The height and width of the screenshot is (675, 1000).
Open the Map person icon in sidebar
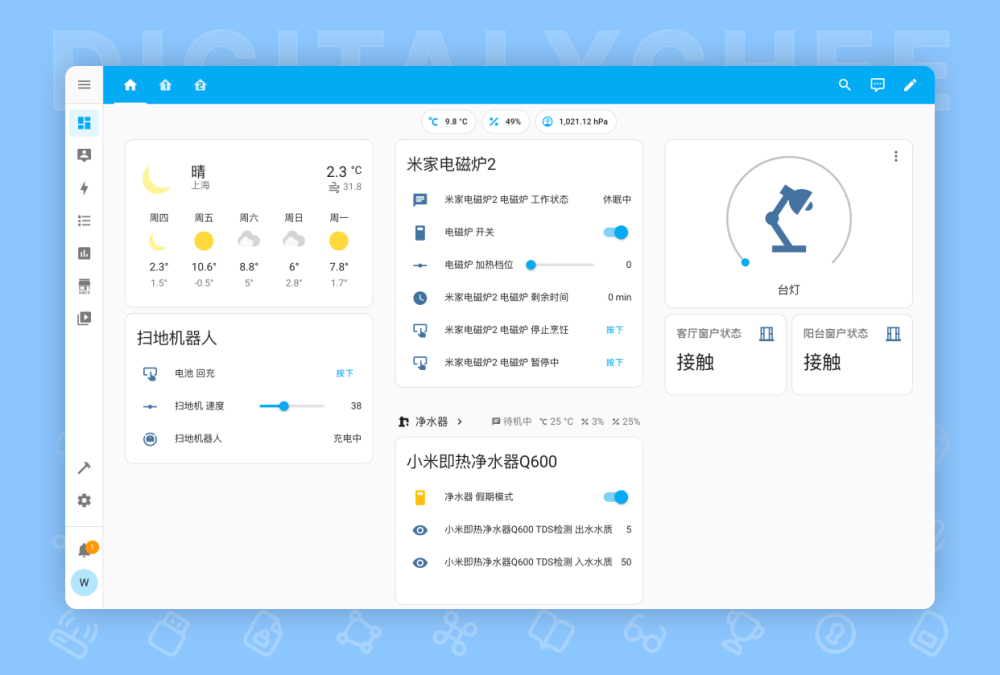[84, 155]
